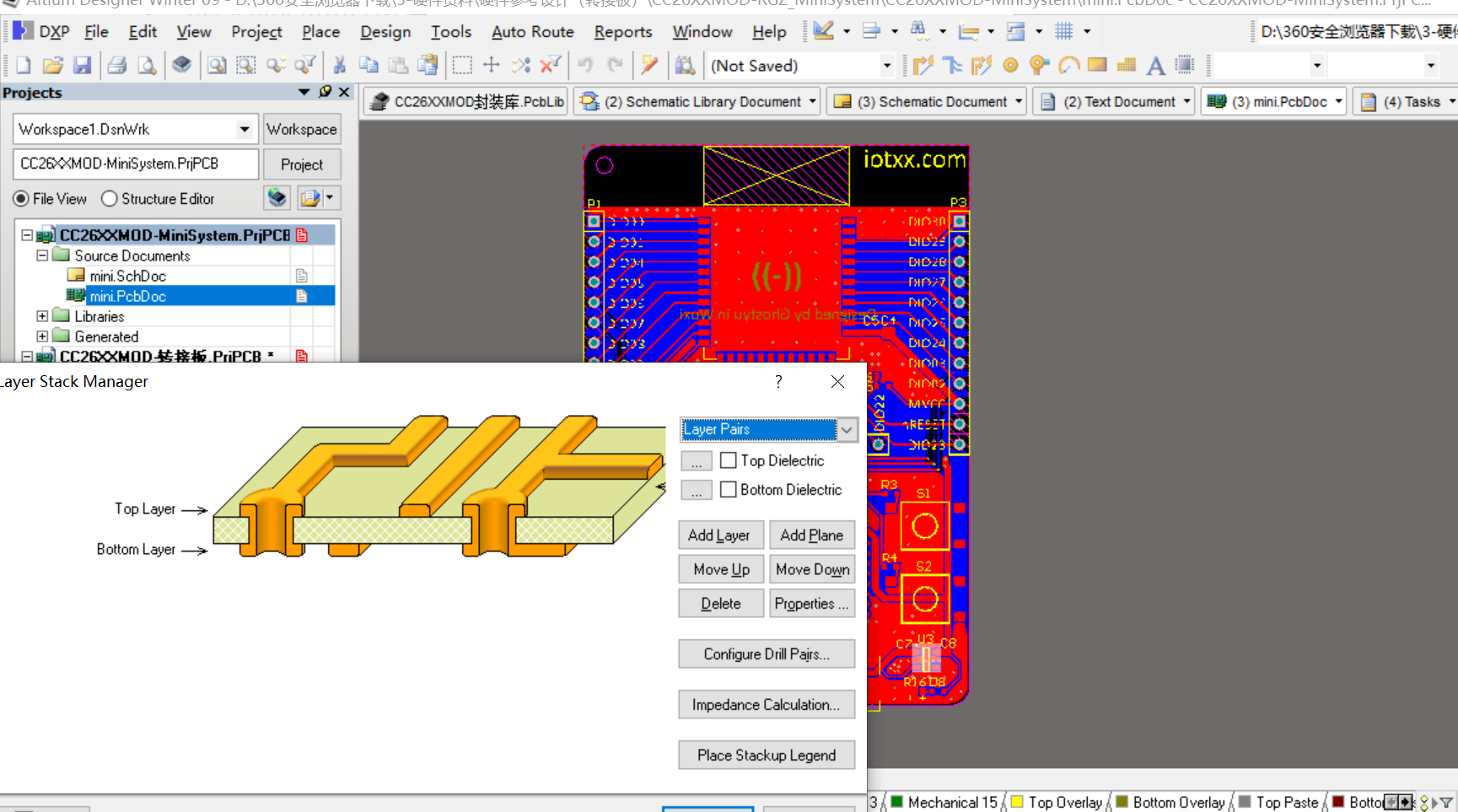This screenshot has width=1458, height=812.
Task: Enable the Top Dielectric checkbox
Action: (729, 460)
